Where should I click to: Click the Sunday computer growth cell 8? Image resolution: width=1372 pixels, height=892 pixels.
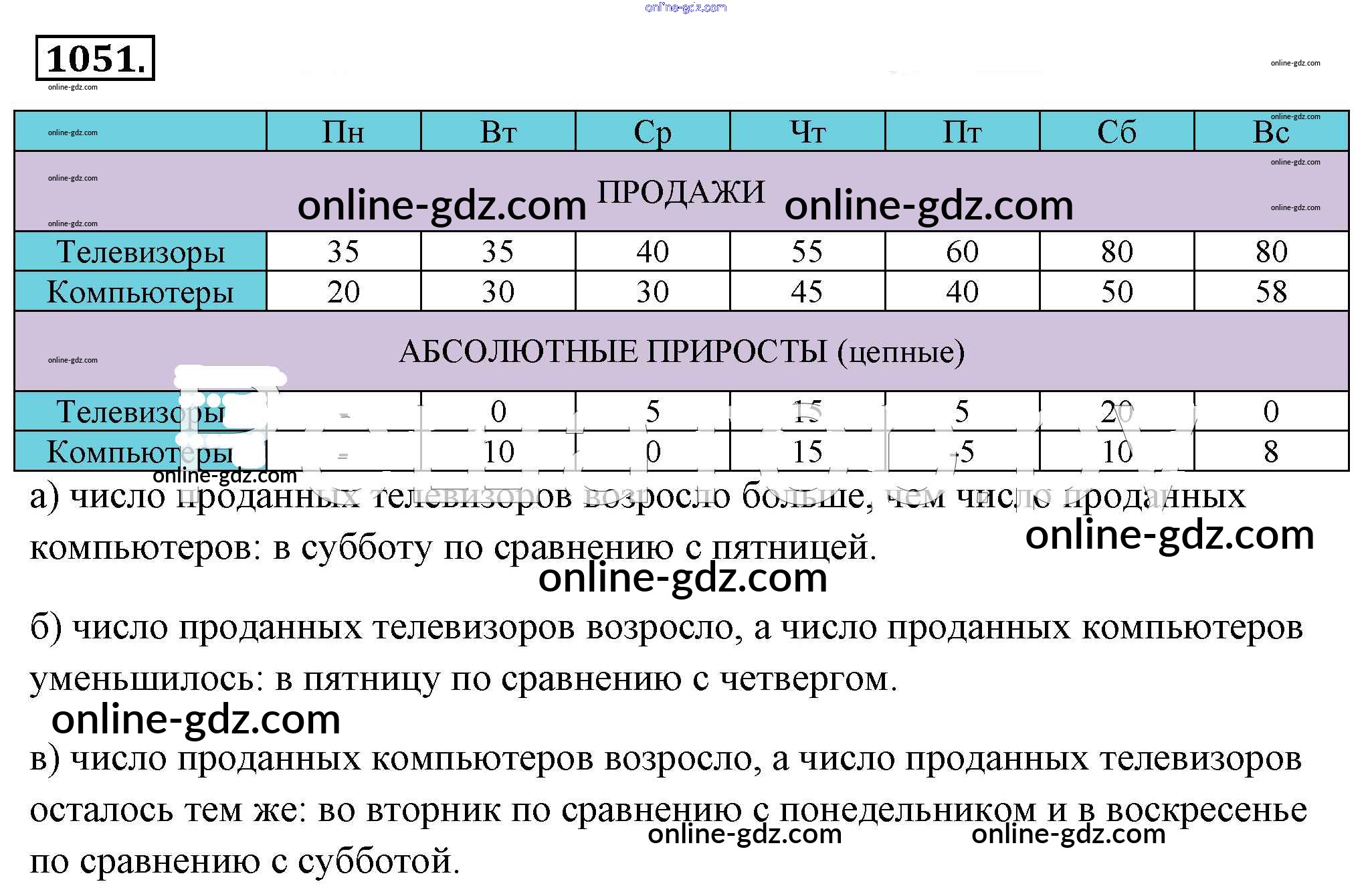pyautogui.click(x=1271, y=452)
